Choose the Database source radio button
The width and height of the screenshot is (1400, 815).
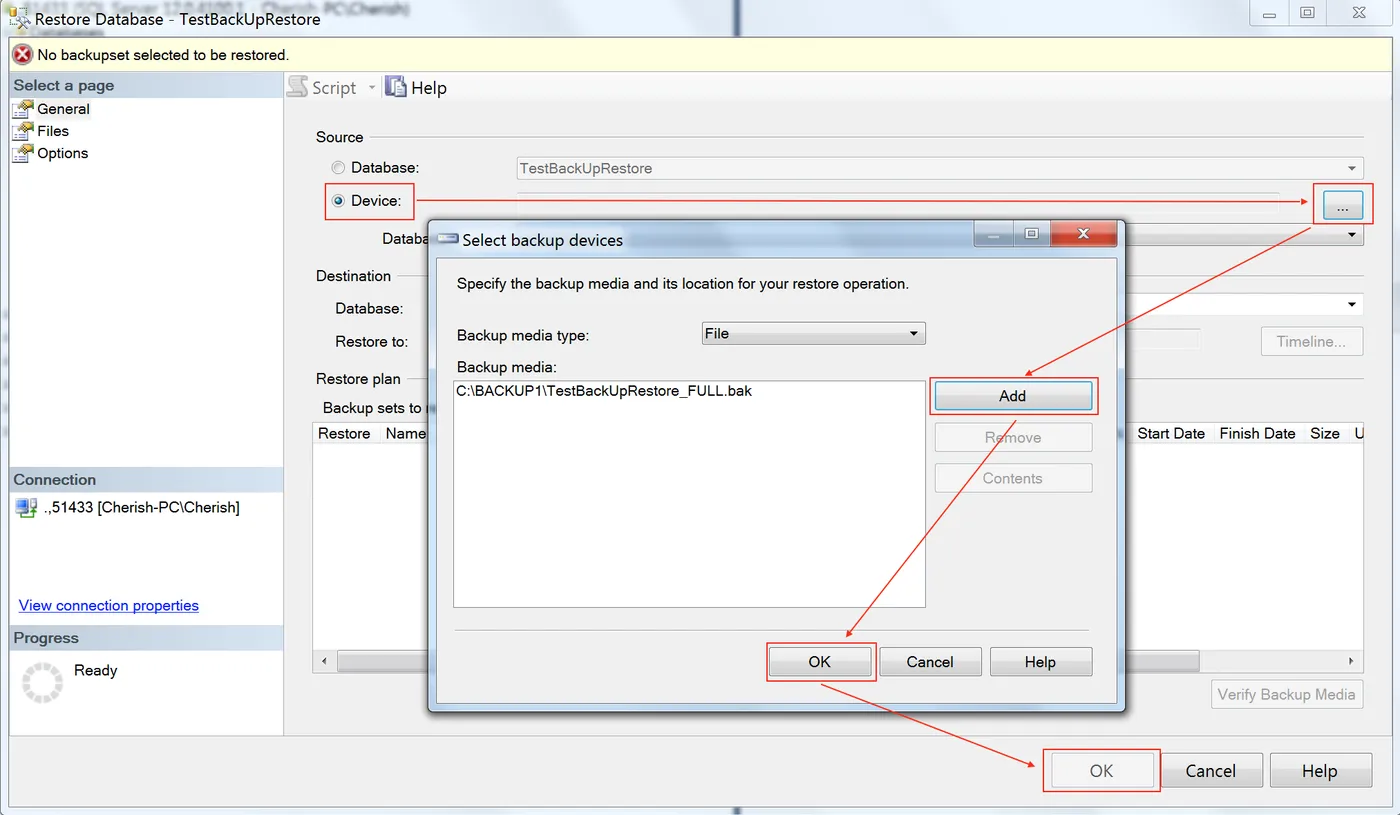[338, 168]
